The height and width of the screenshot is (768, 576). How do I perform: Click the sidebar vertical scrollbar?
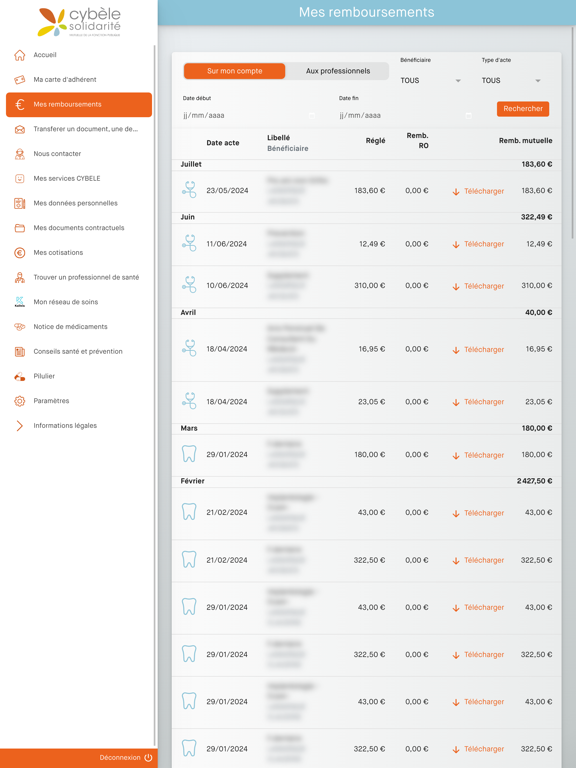155,395
